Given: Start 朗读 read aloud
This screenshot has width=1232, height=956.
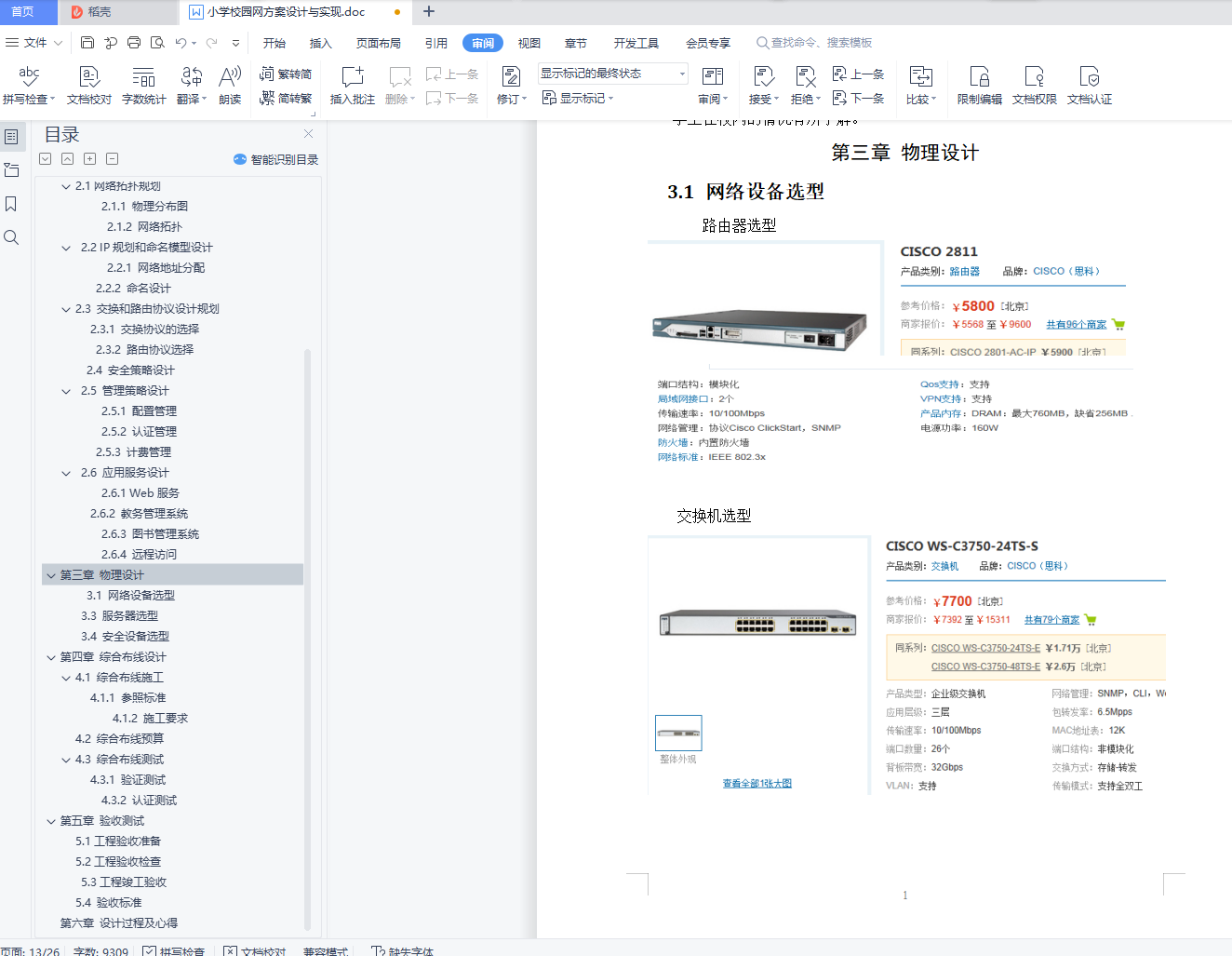Looking at the screenshot, I should point(230,86).
